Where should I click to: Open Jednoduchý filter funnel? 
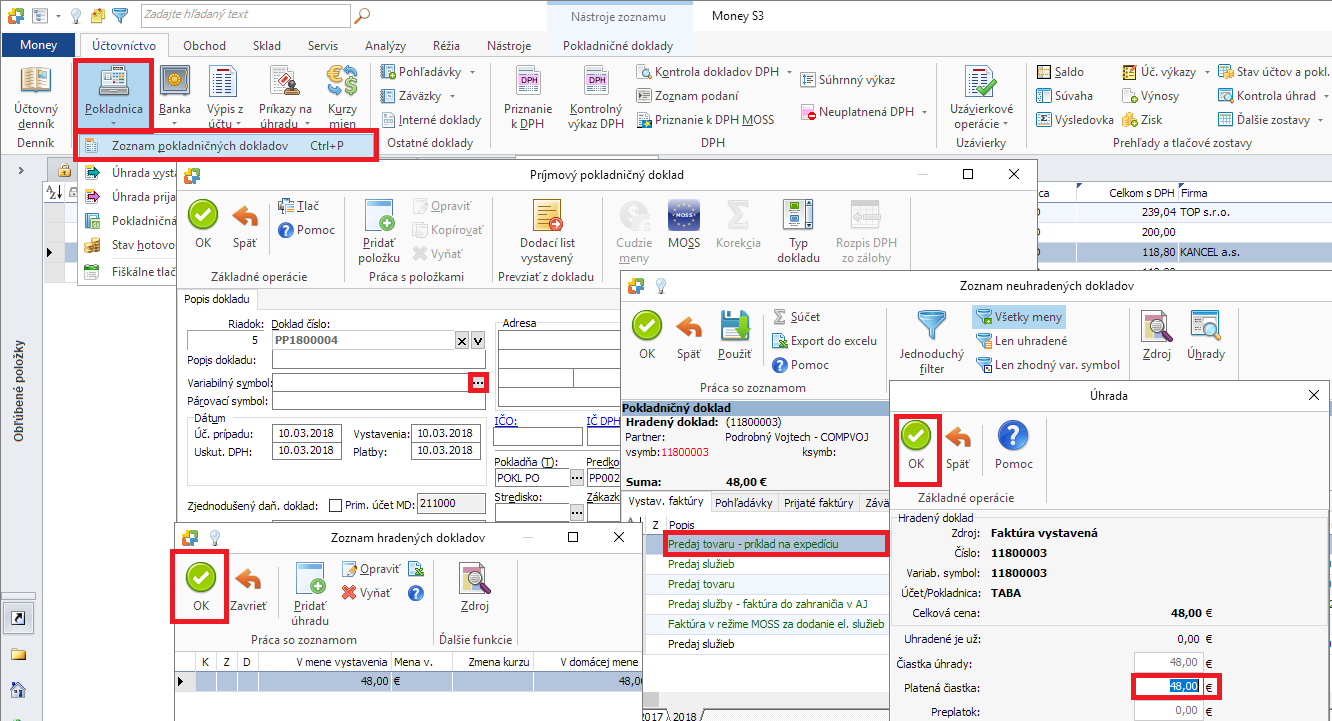pos(932,340)
